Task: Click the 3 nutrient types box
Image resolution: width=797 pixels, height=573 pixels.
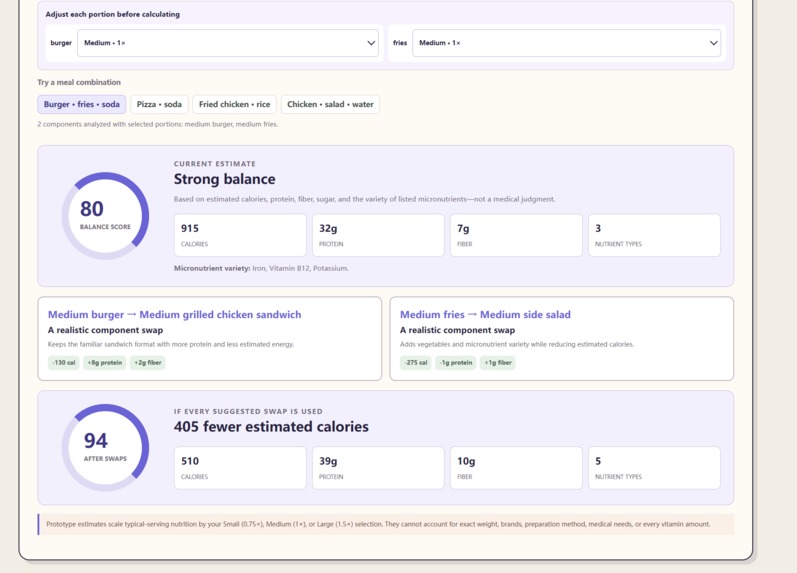Action: coord(654,235)
